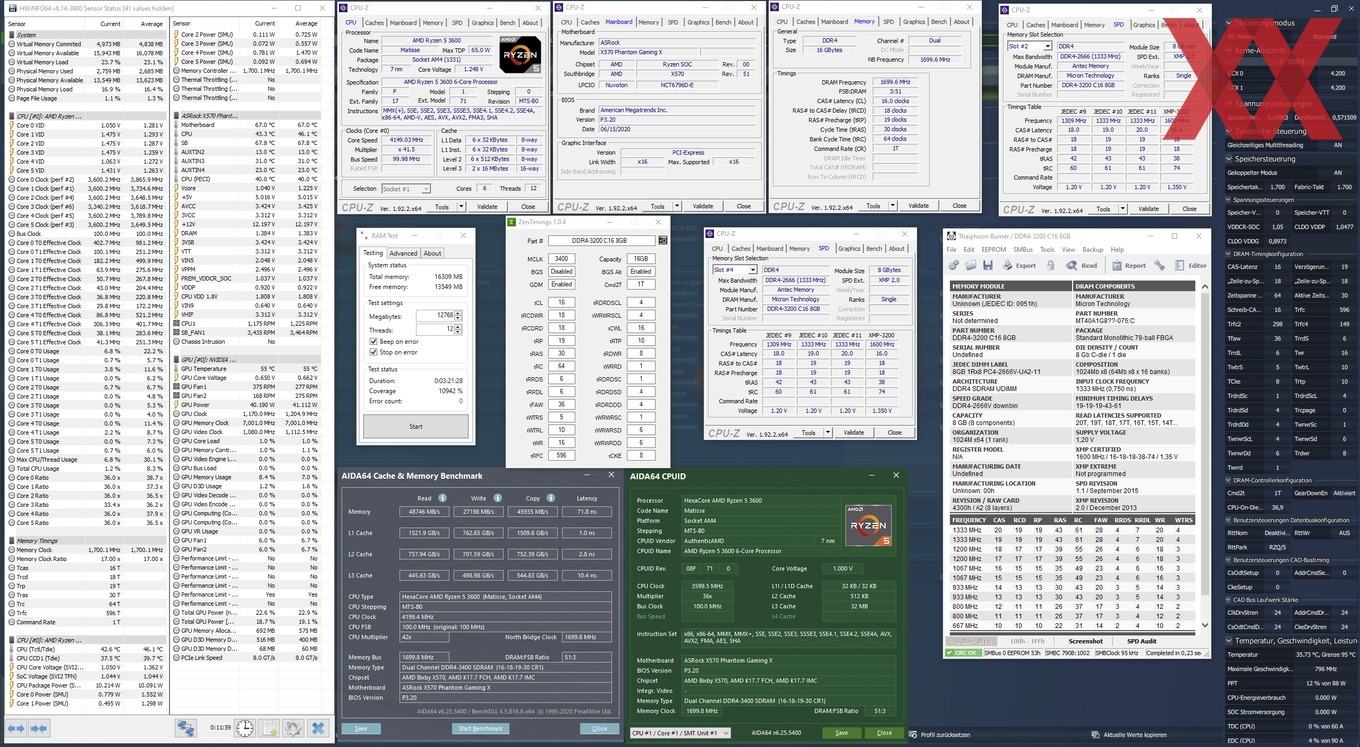1360x747 pixels.
Task: Click Report in Thaiphoon Burner toolbar
Action: pyautogui.click(x=1127, y=265)
